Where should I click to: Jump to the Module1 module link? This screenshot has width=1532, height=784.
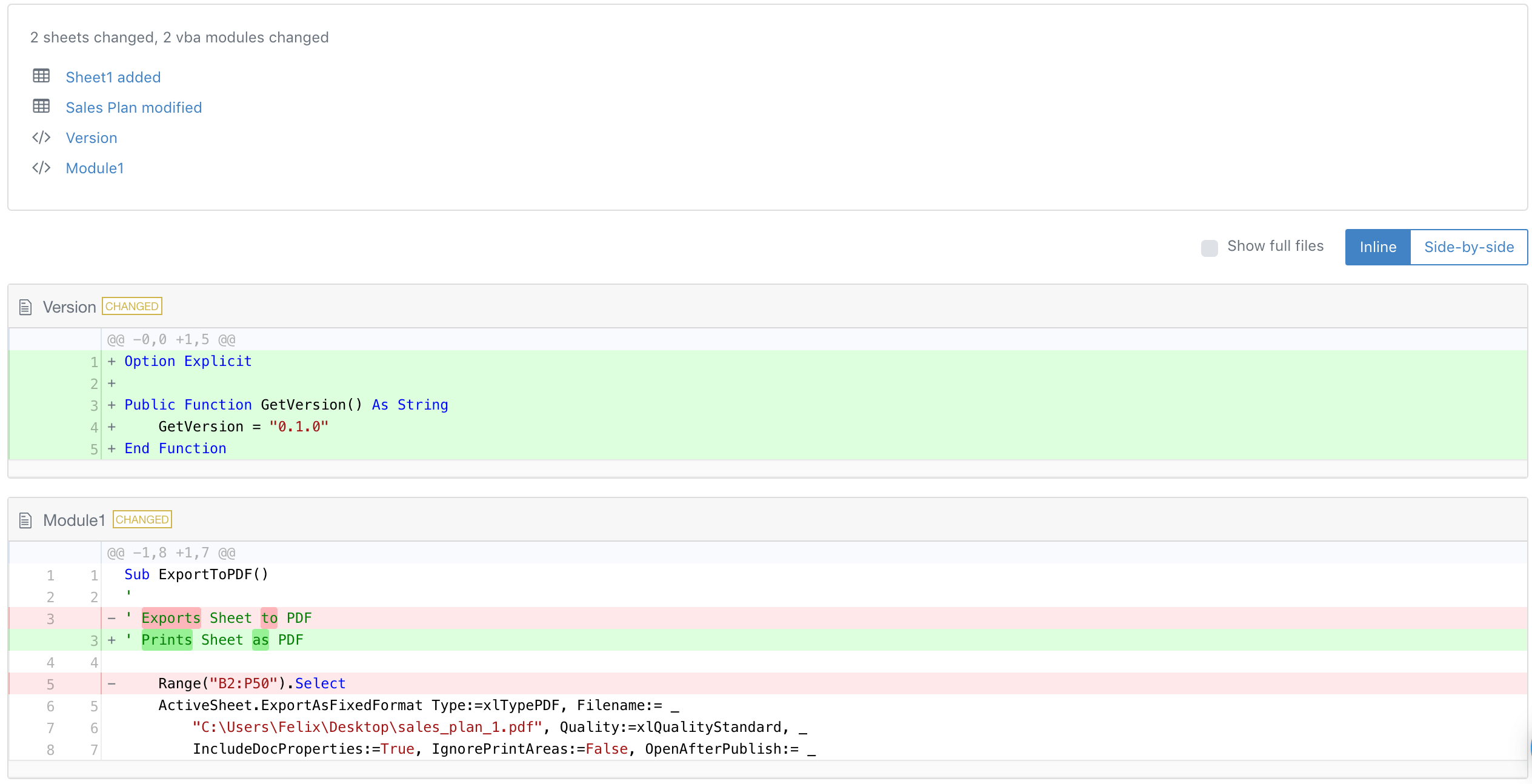[x=95, y=168]
